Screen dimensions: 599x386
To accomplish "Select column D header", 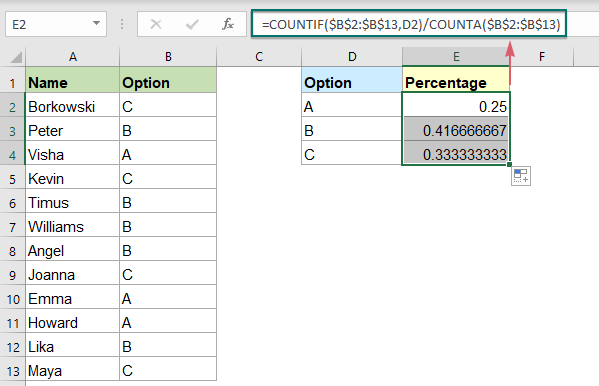I will click(x=352, y=57).
